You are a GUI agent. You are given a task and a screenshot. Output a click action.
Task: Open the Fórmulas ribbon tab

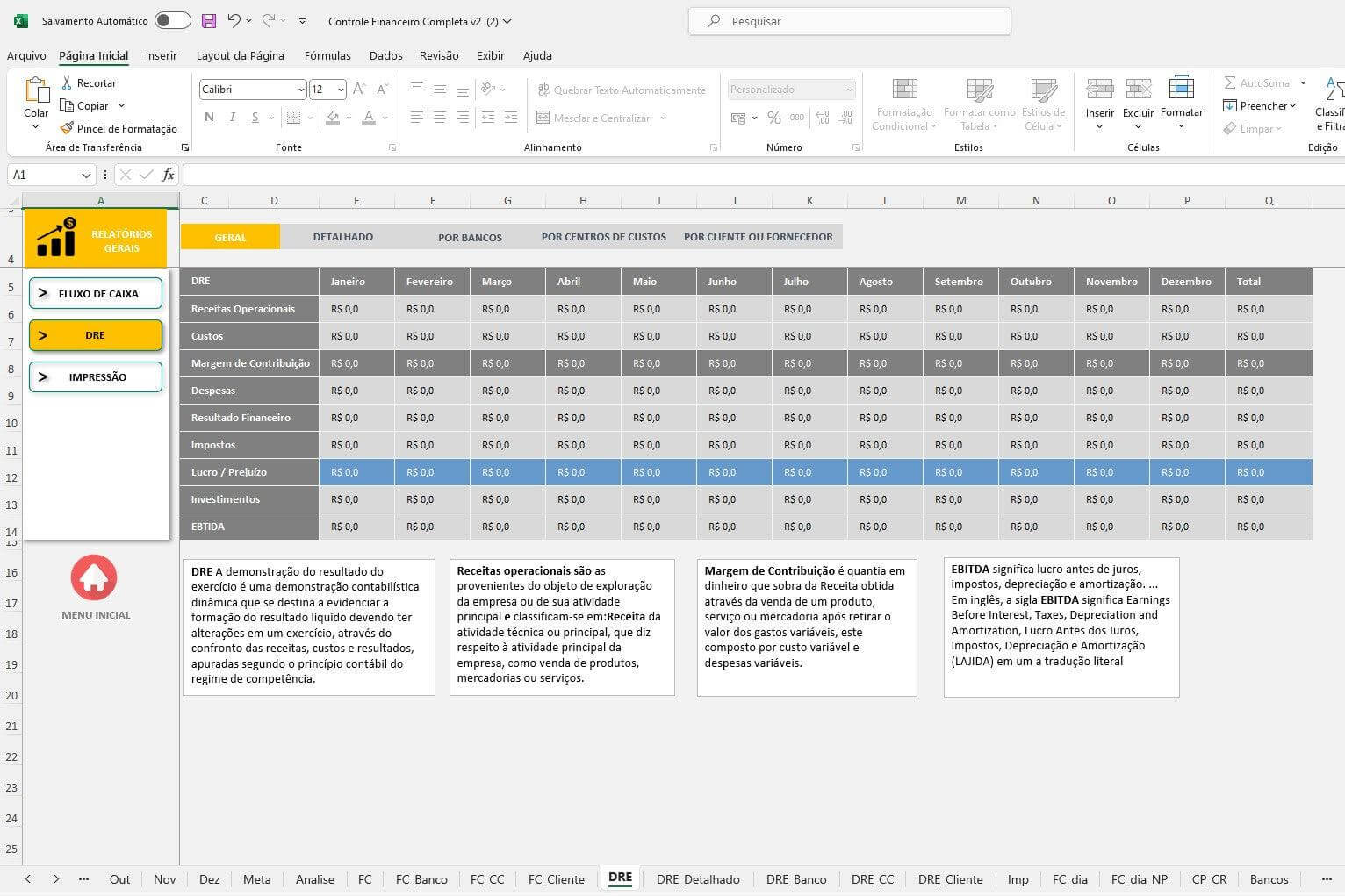point(327,55)
